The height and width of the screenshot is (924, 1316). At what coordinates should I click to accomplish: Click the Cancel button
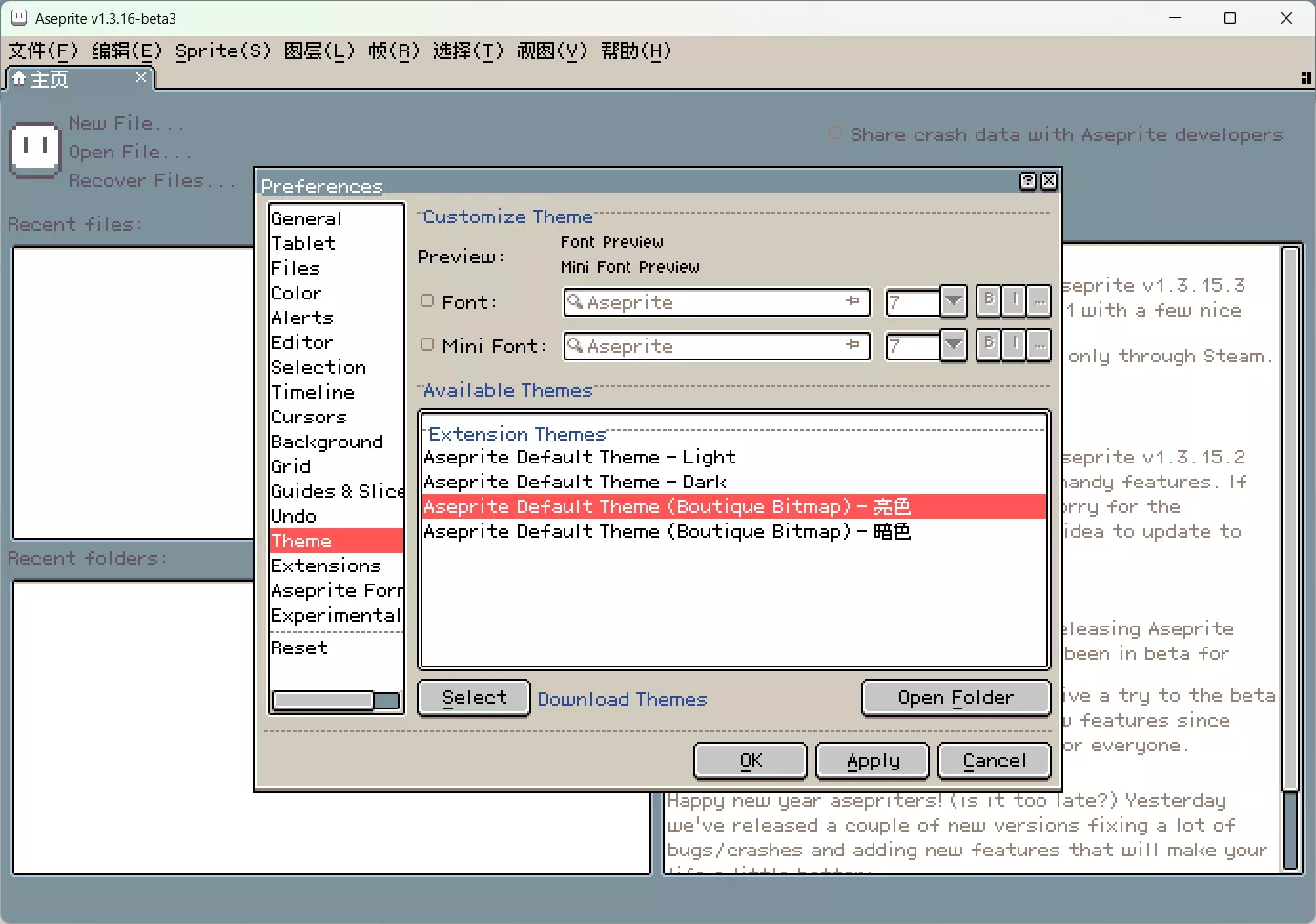995,760
